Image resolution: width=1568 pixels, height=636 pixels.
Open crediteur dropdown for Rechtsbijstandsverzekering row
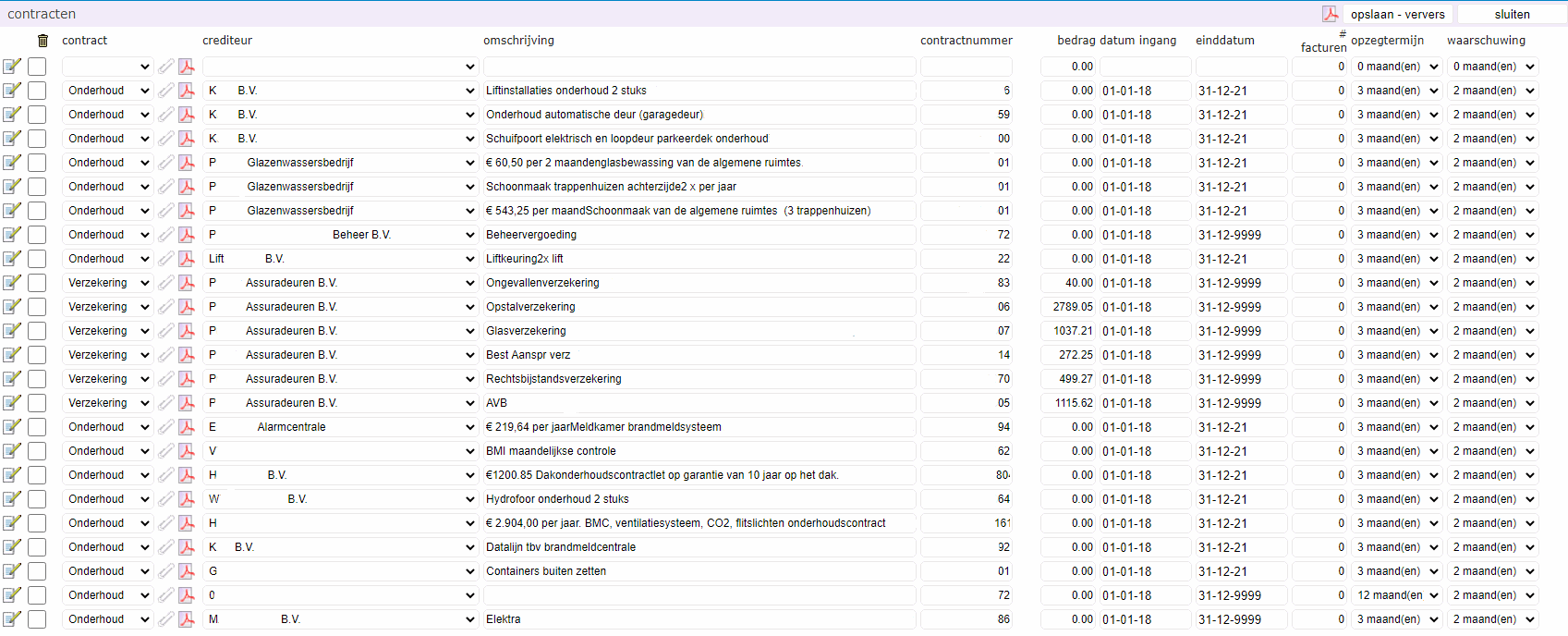click(x=340, y=379)
